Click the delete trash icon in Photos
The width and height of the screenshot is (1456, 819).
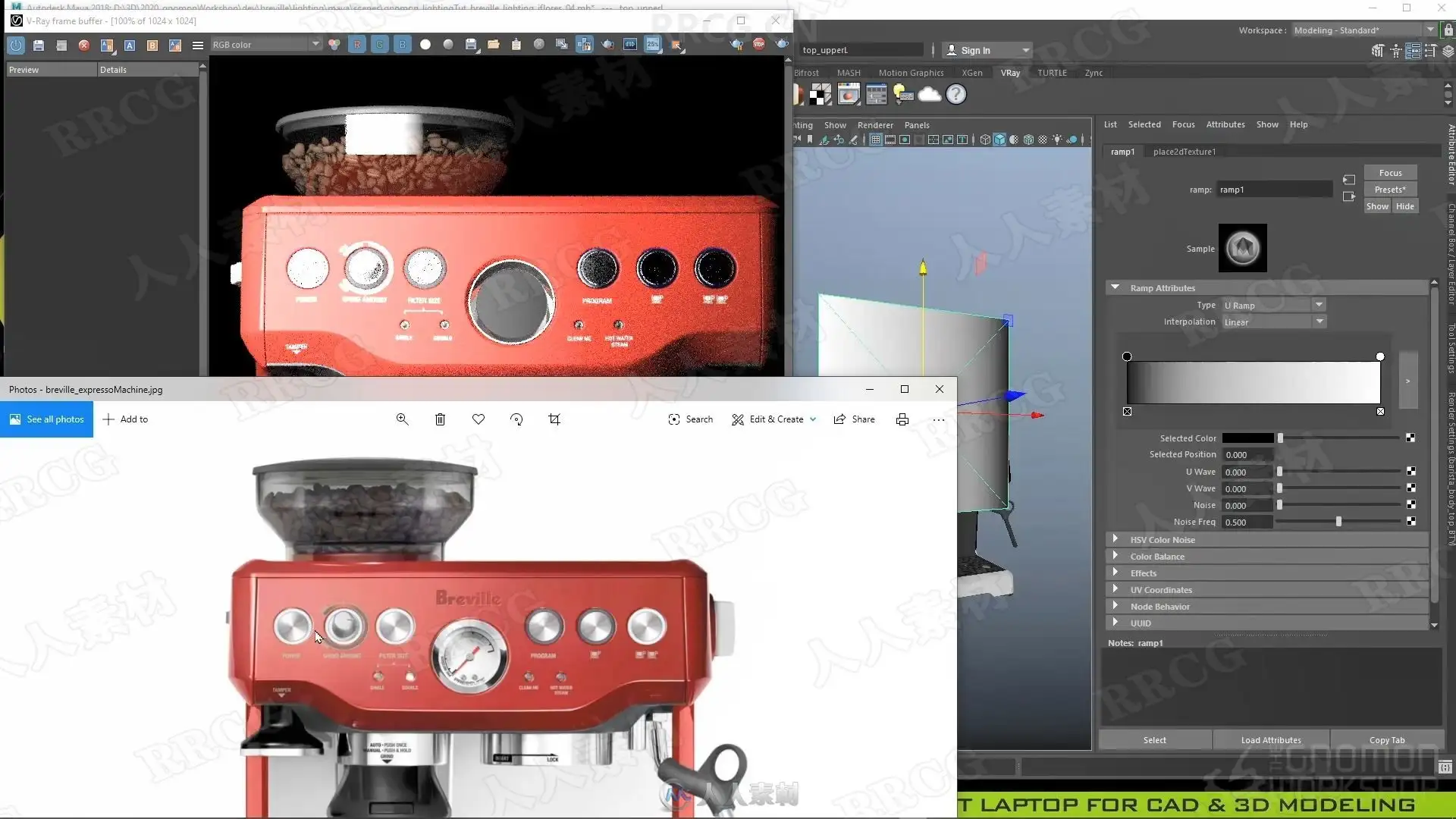coord(440,419)
